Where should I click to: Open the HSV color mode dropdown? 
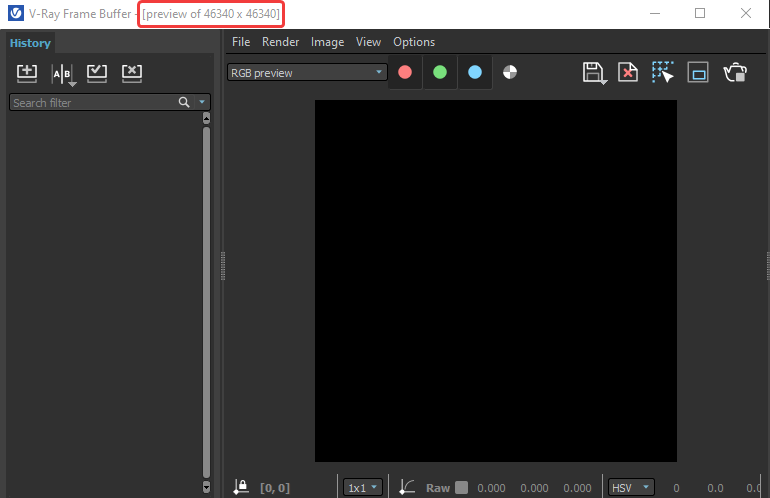(632, 488)
